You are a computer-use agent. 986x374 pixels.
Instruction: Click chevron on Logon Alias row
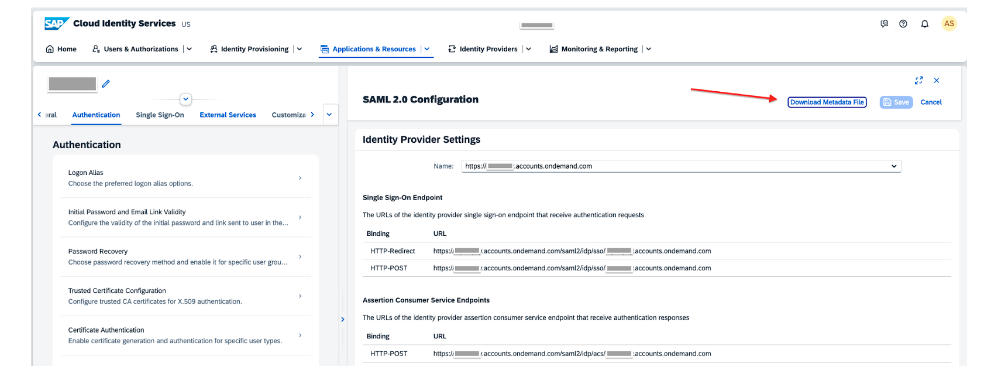coord(300,178)
